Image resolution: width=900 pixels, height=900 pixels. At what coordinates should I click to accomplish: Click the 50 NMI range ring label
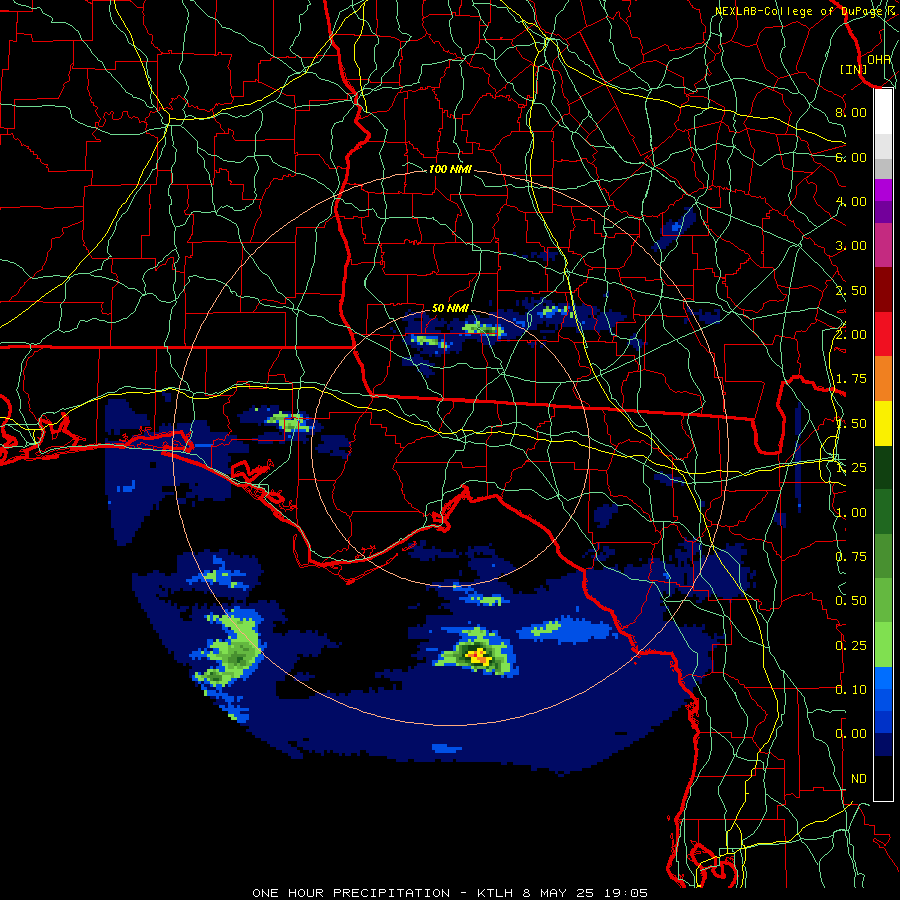coord(450,308)
